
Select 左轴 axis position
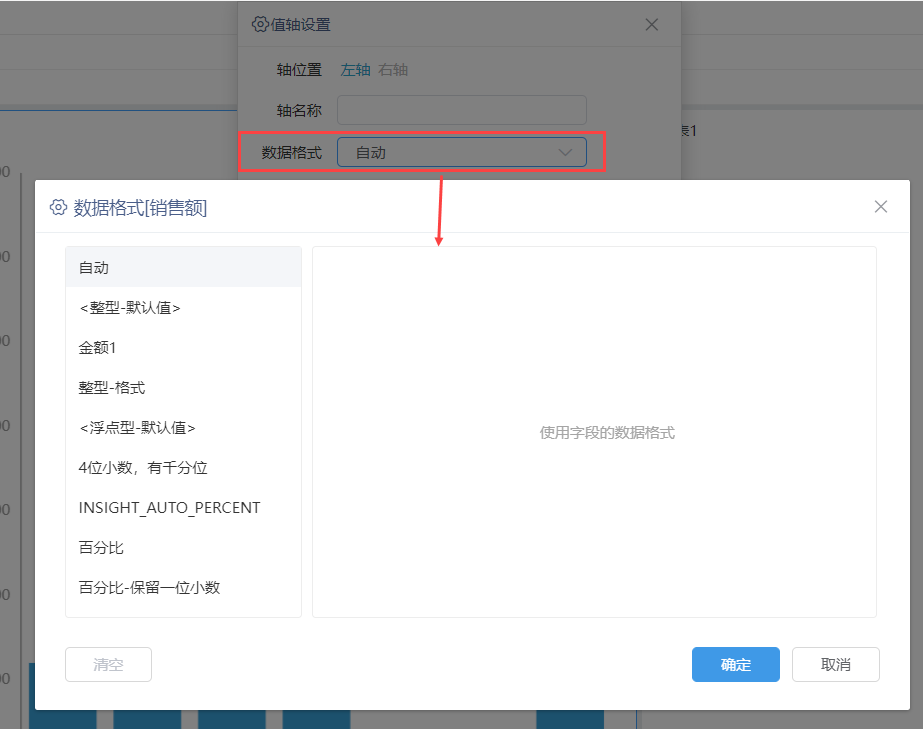coord(356,70)
